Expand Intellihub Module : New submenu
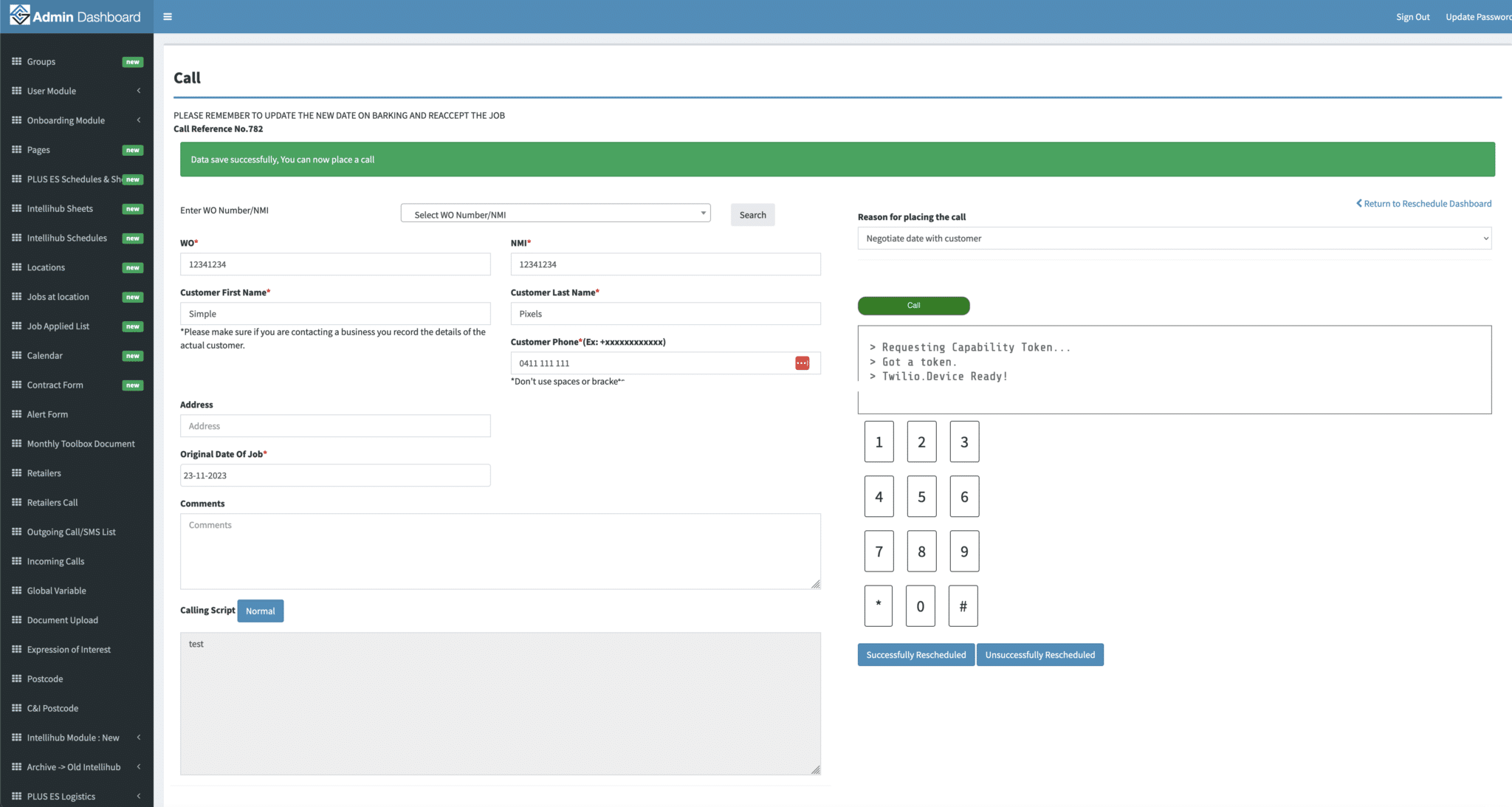Image resolution: width=1512 pixels, height=807 pixels. coord(77,738)
